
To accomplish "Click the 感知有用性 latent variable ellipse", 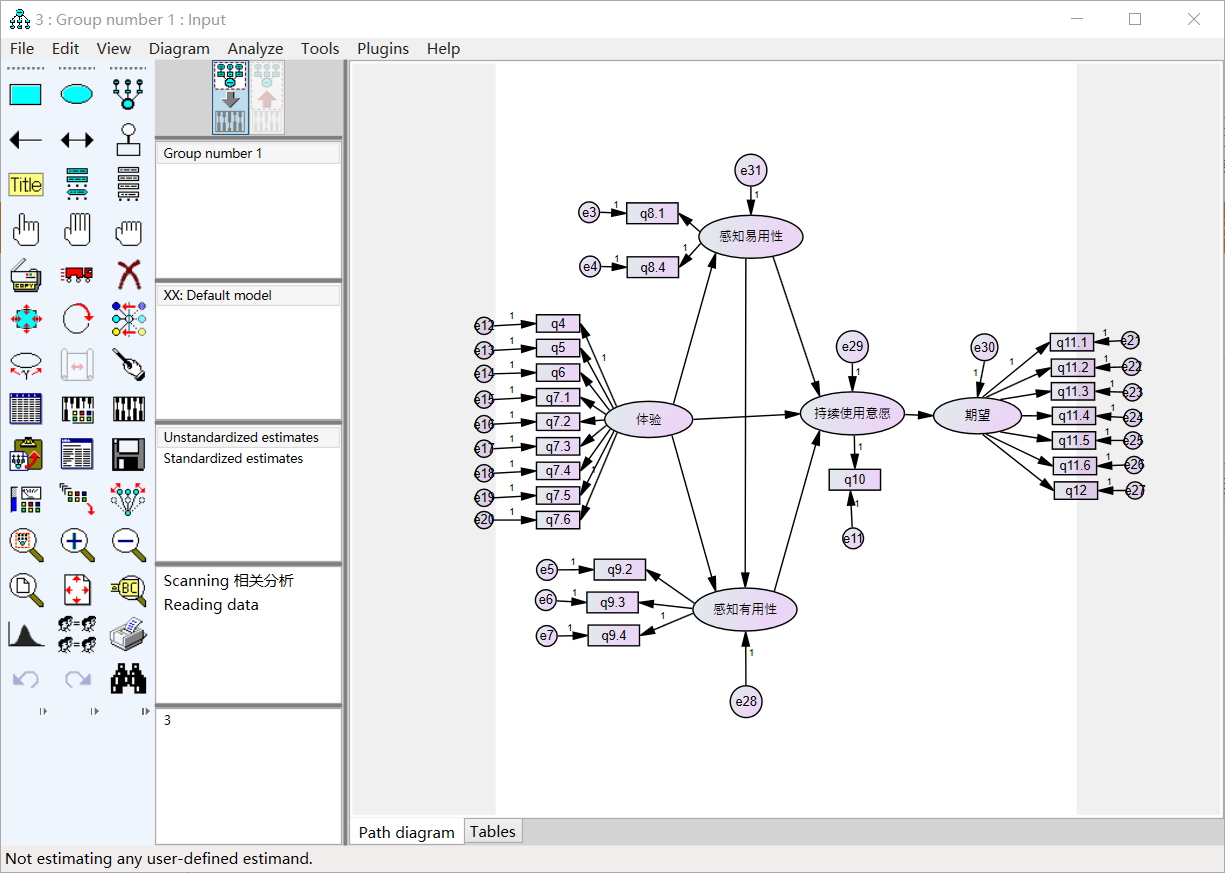I will tap(745, 609).
